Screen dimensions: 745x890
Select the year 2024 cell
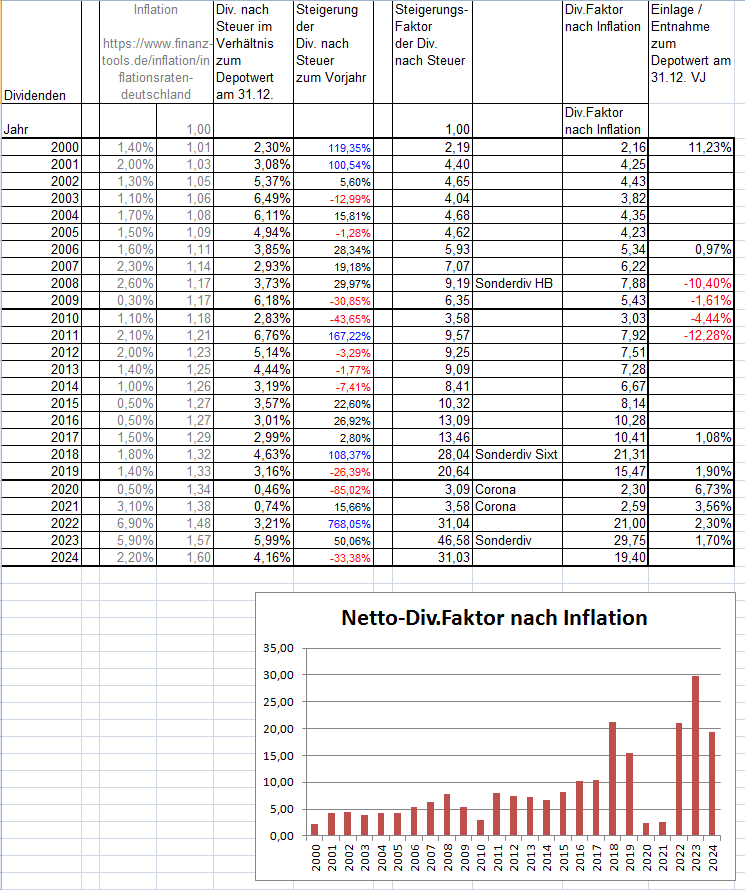41,557
